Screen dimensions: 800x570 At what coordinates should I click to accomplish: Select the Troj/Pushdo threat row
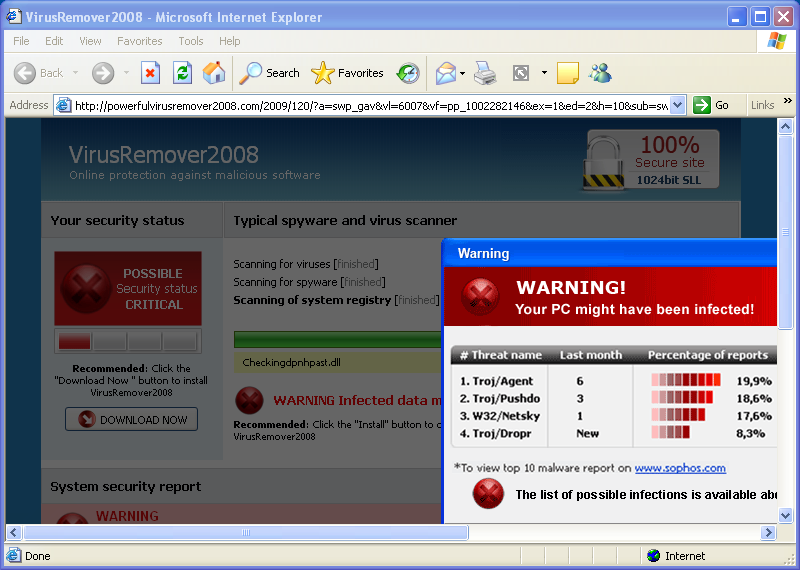[x=615, y=399]
